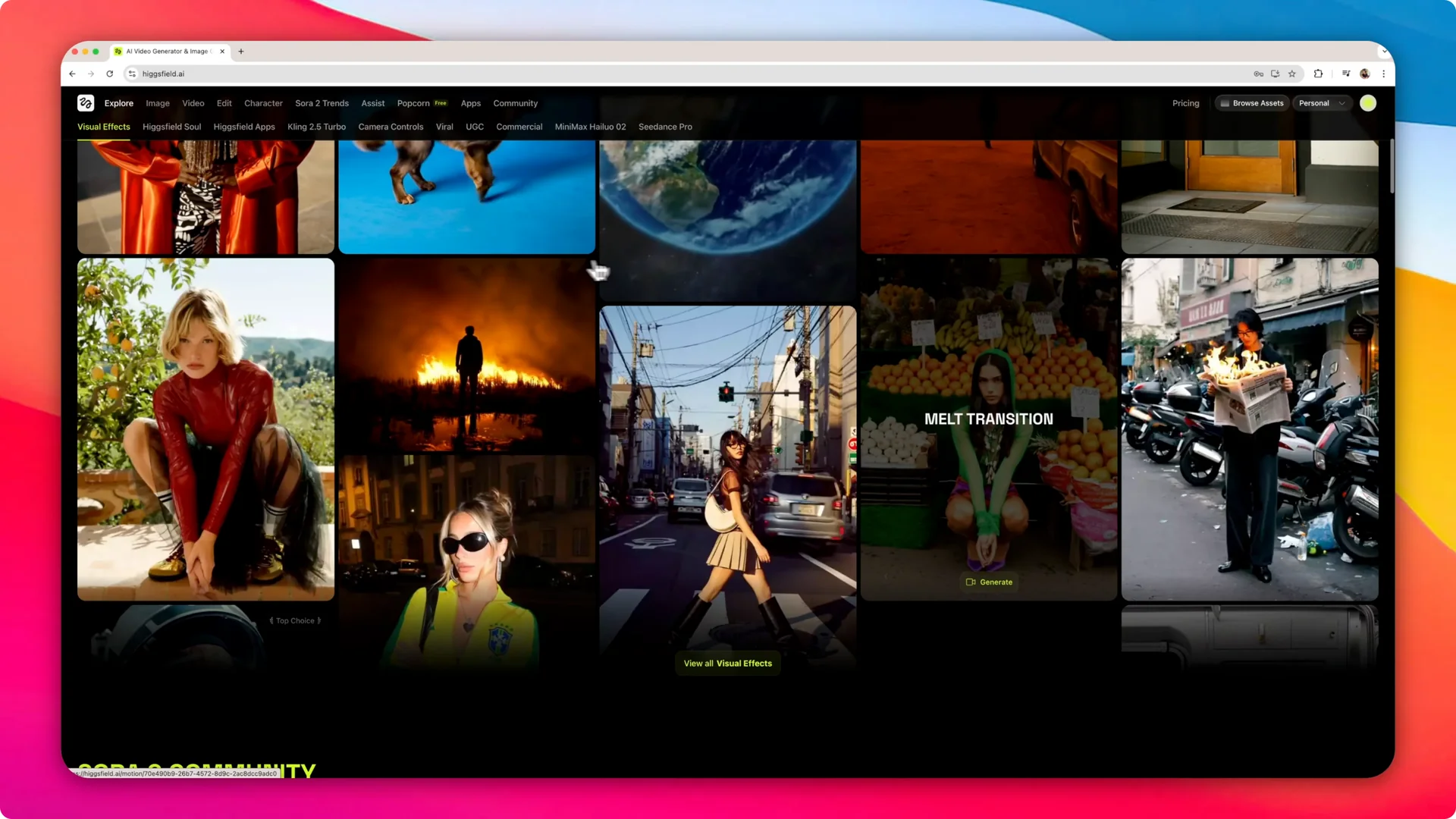Open the Melt Transition effect card

[988, 419]
